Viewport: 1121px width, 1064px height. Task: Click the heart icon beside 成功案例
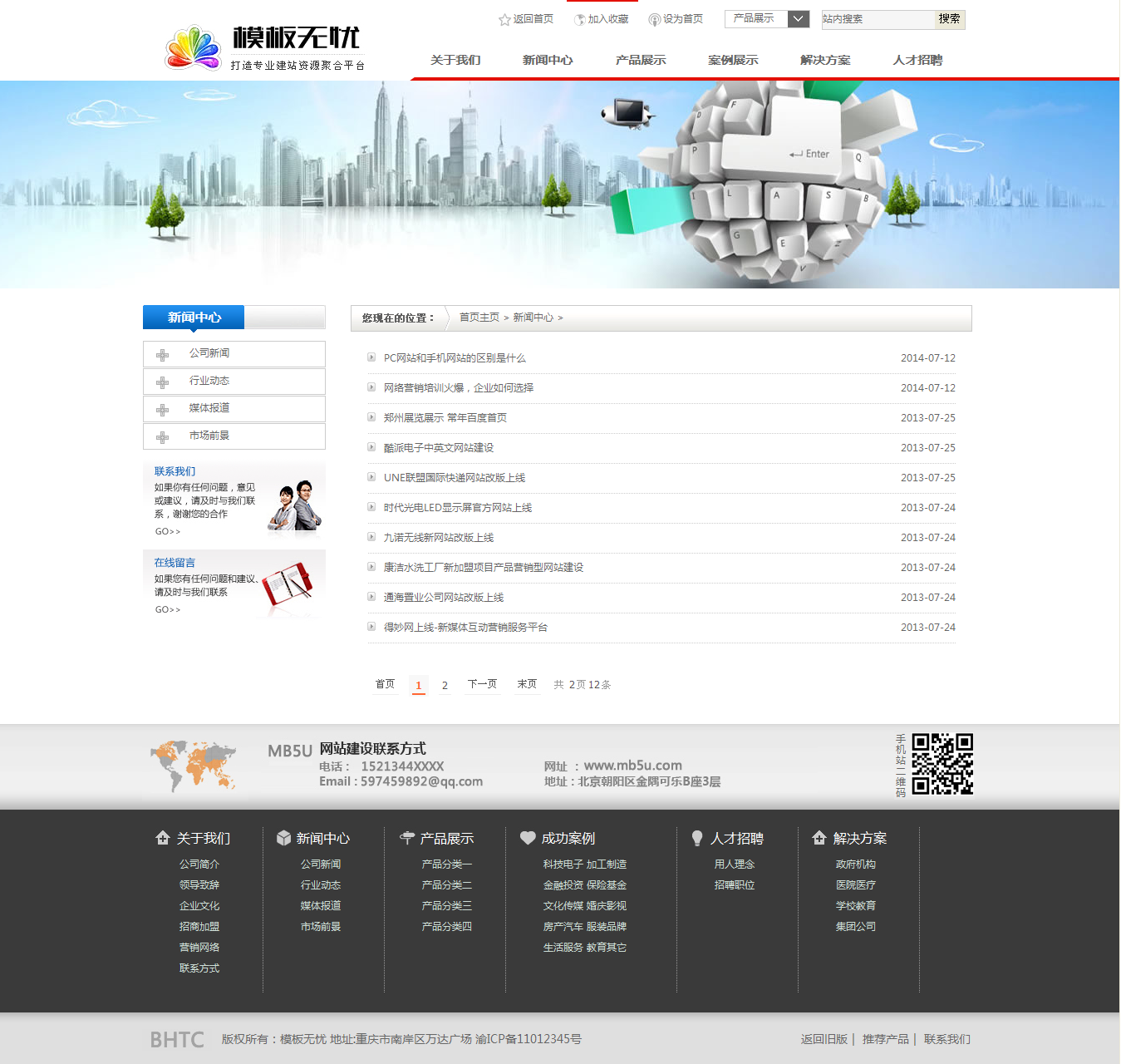pos(528,838)
